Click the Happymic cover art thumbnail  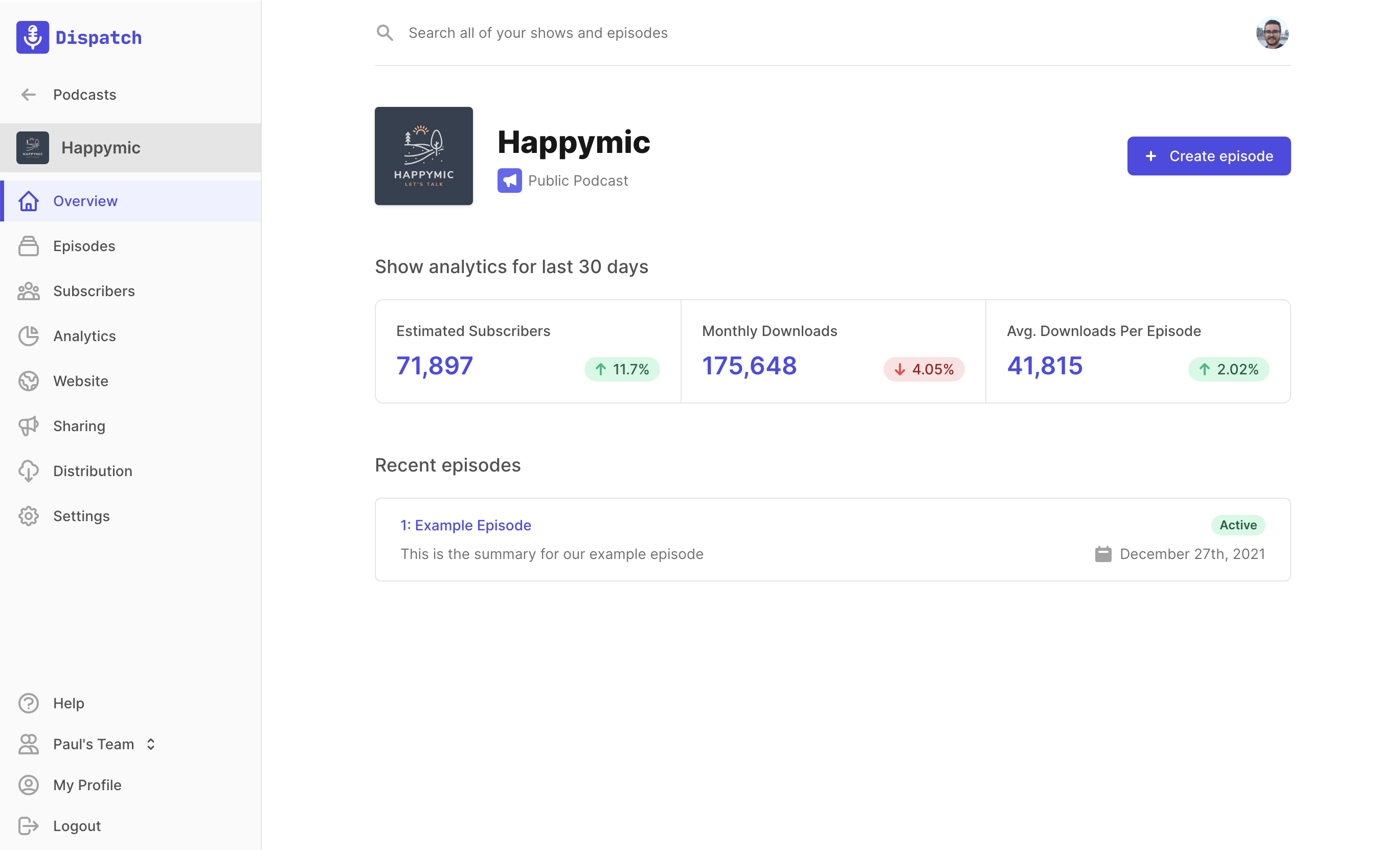tap(423, 155)
